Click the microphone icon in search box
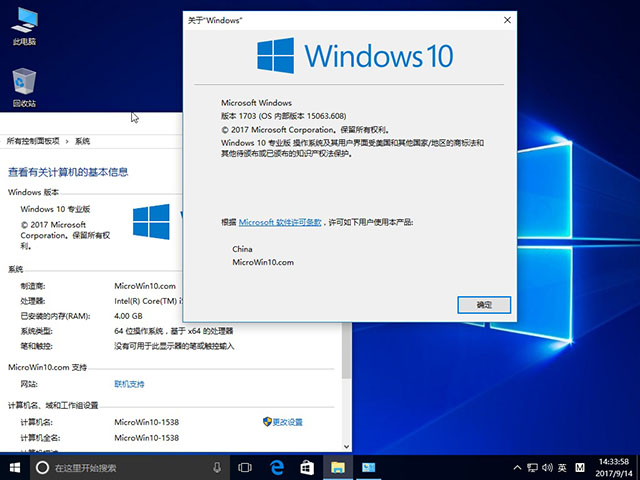This screenshot has width=640, height=480. (x=217, y=467)
